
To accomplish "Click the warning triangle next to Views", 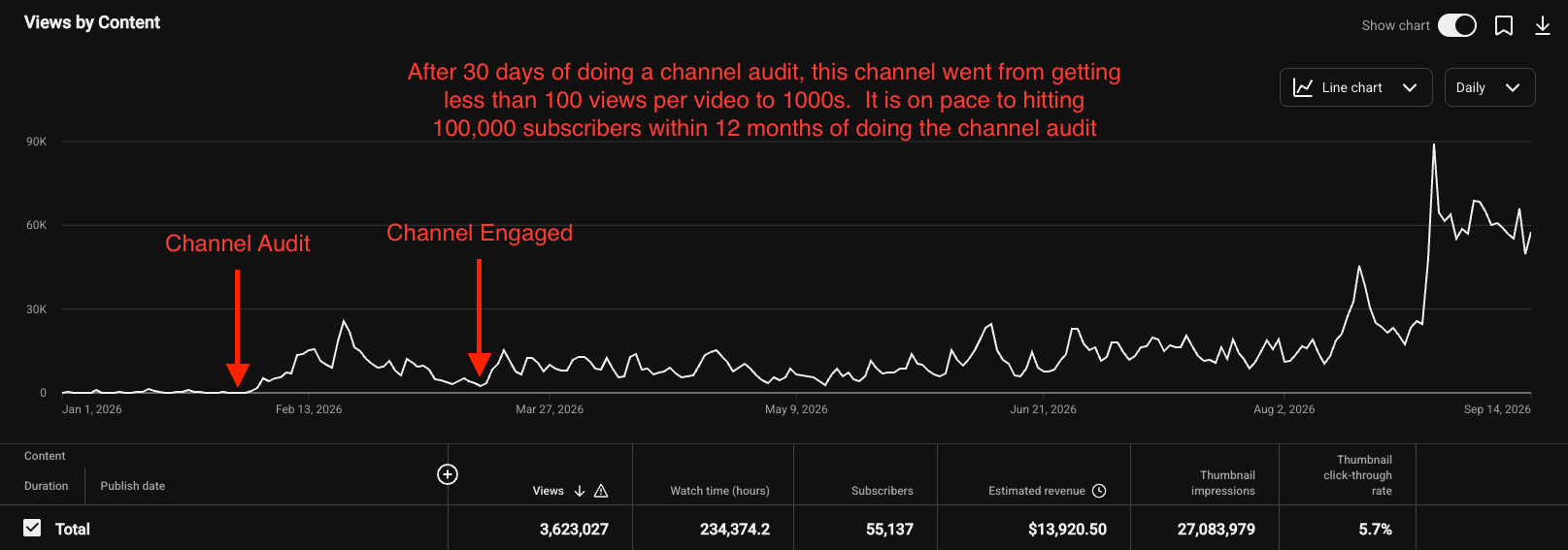I will click(601, 491).
